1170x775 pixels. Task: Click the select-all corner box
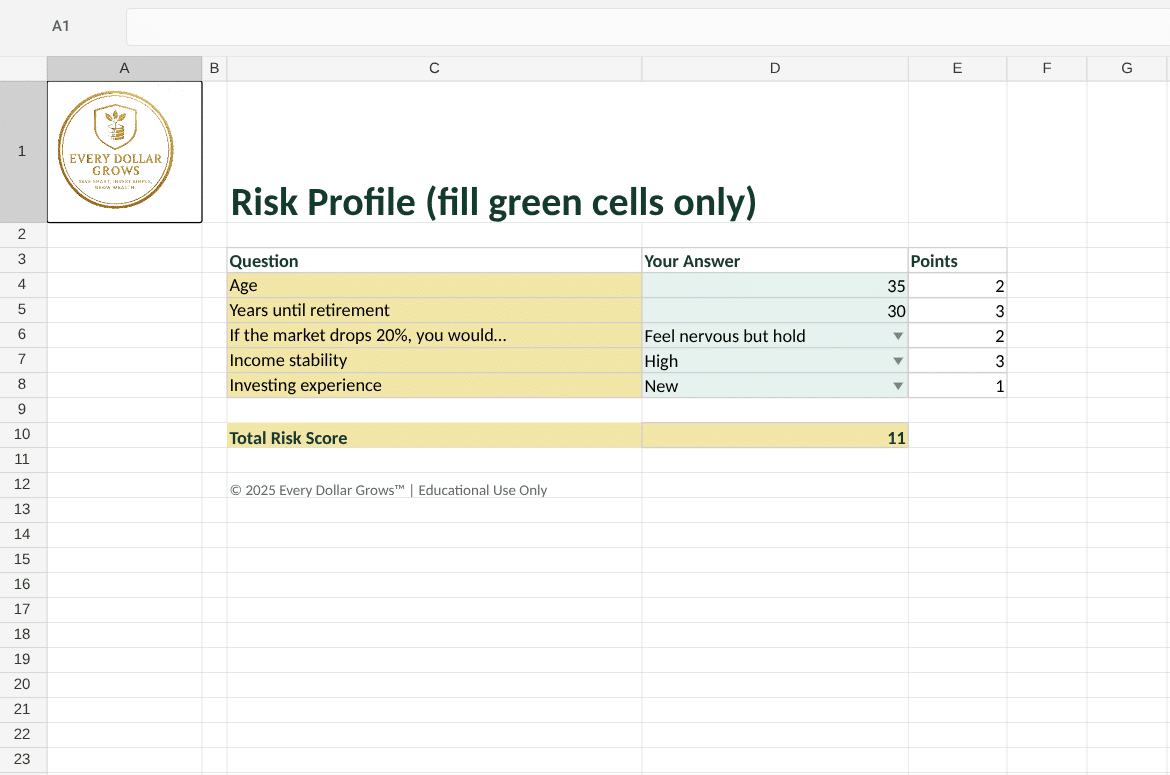23,69
